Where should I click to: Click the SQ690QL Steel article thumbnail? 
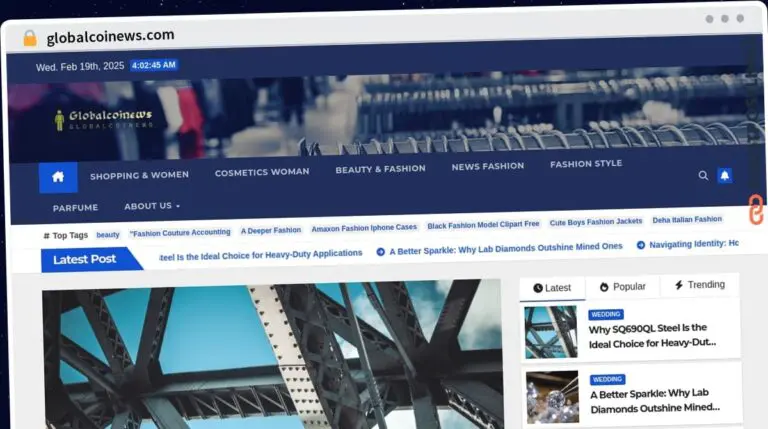click(x=551, y=332)
